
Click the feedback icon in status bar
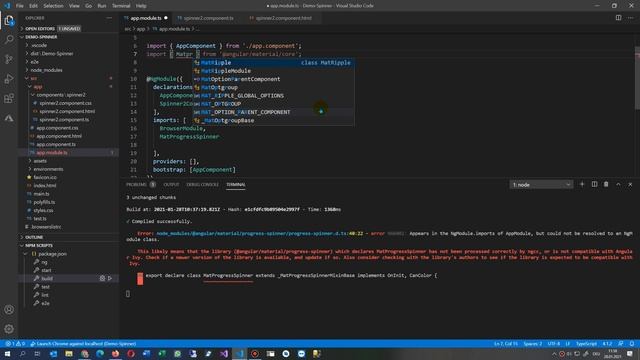(x=620, y=344)
